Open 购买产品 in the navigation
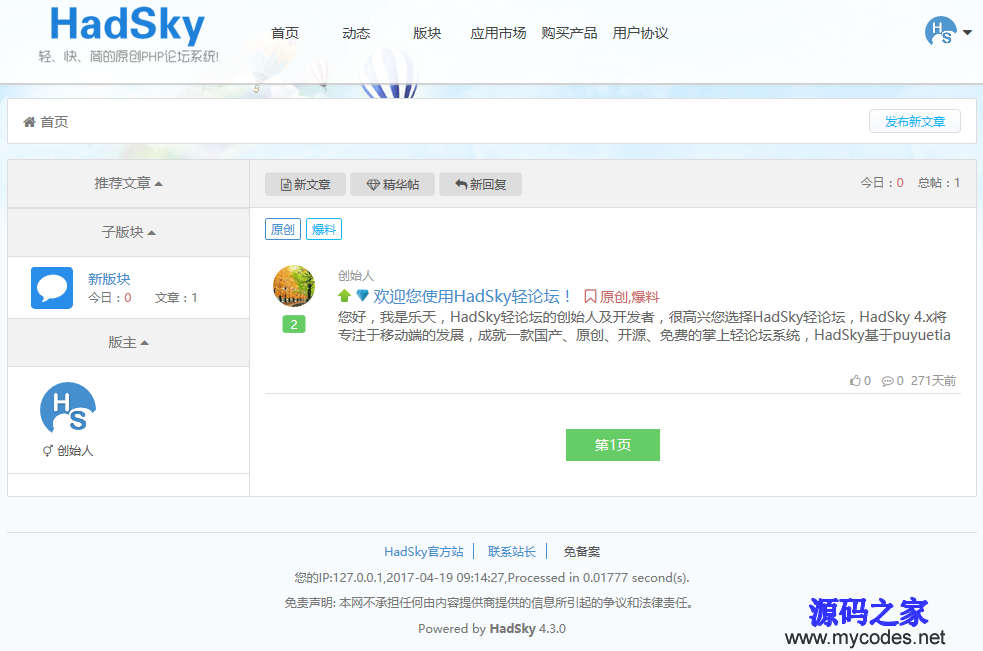The image size is (983, 651). click(569, 33)
